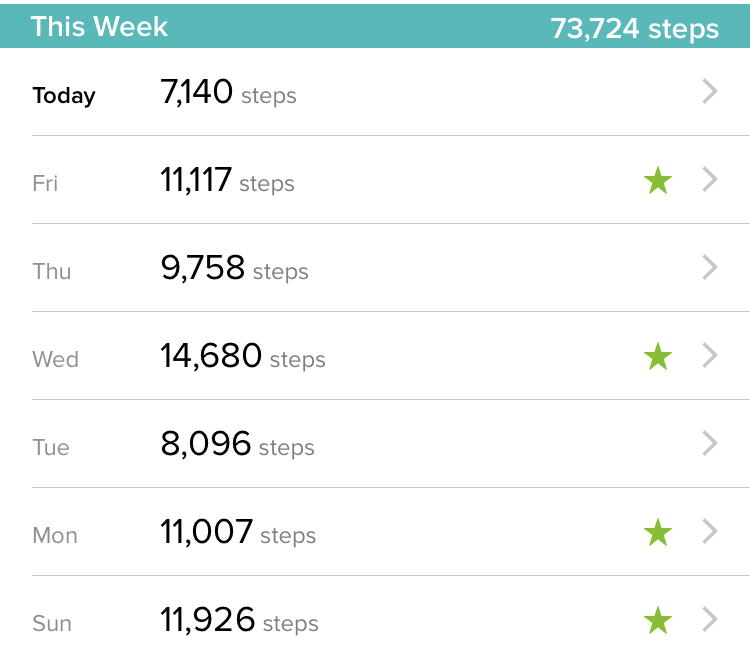Open Thu details via chevron arrow
The image size is (750, 658).
coord(710,267)
